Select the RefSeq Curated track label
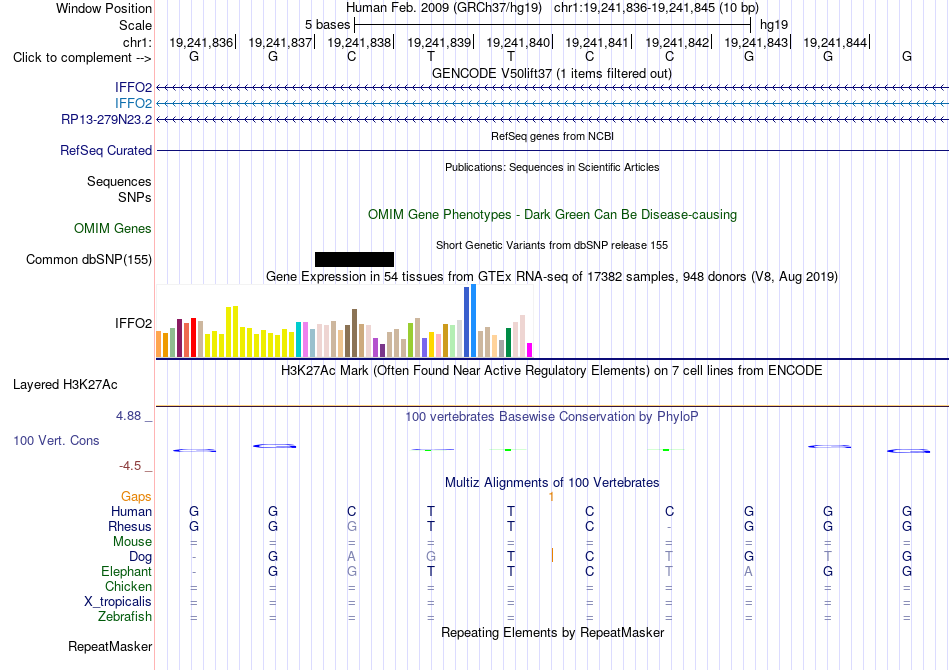The height and width of the screenshot is (670, 950). point(106,150)
